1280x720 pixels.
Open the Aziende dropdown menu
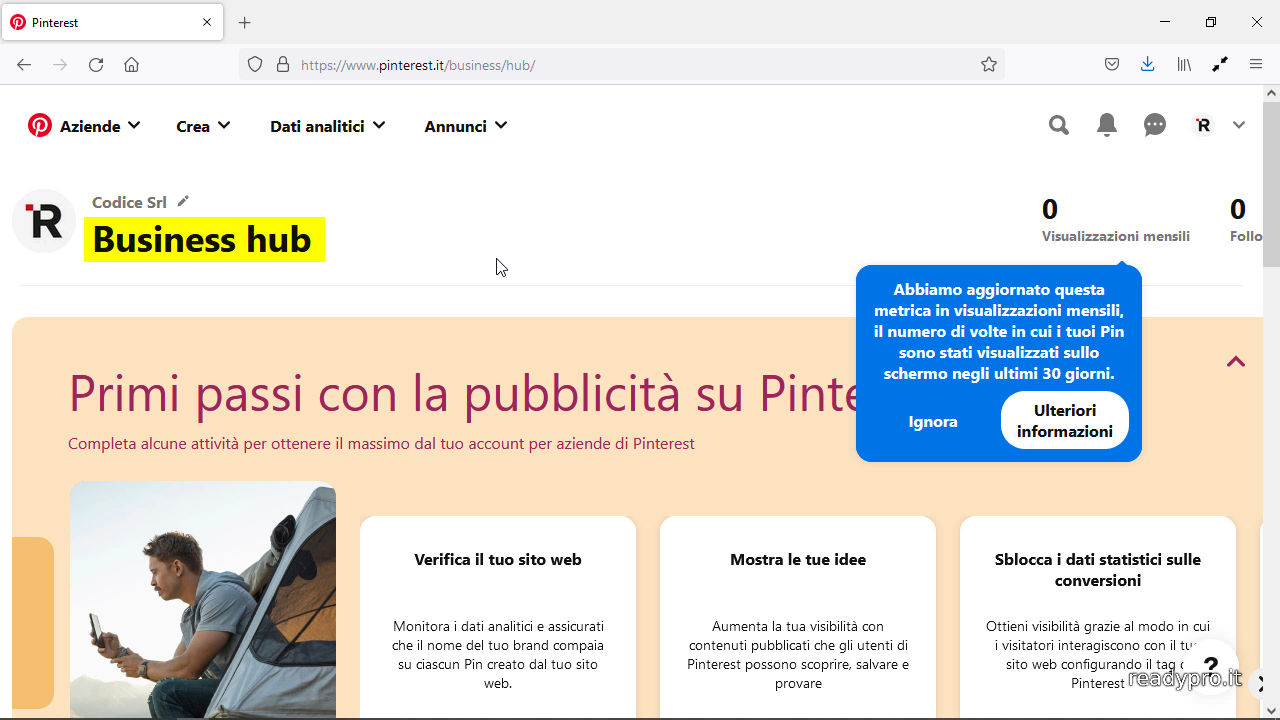(x=100, y=126)
